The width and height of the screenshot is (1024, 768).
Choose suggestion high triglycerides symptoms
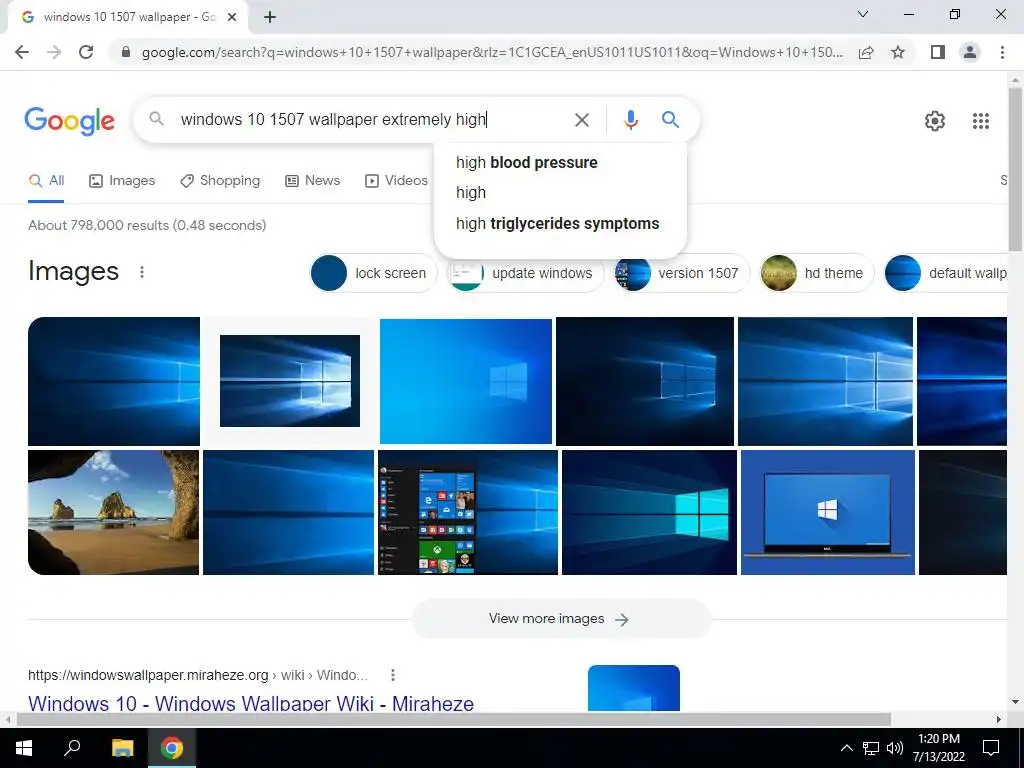tap(560, 223)
